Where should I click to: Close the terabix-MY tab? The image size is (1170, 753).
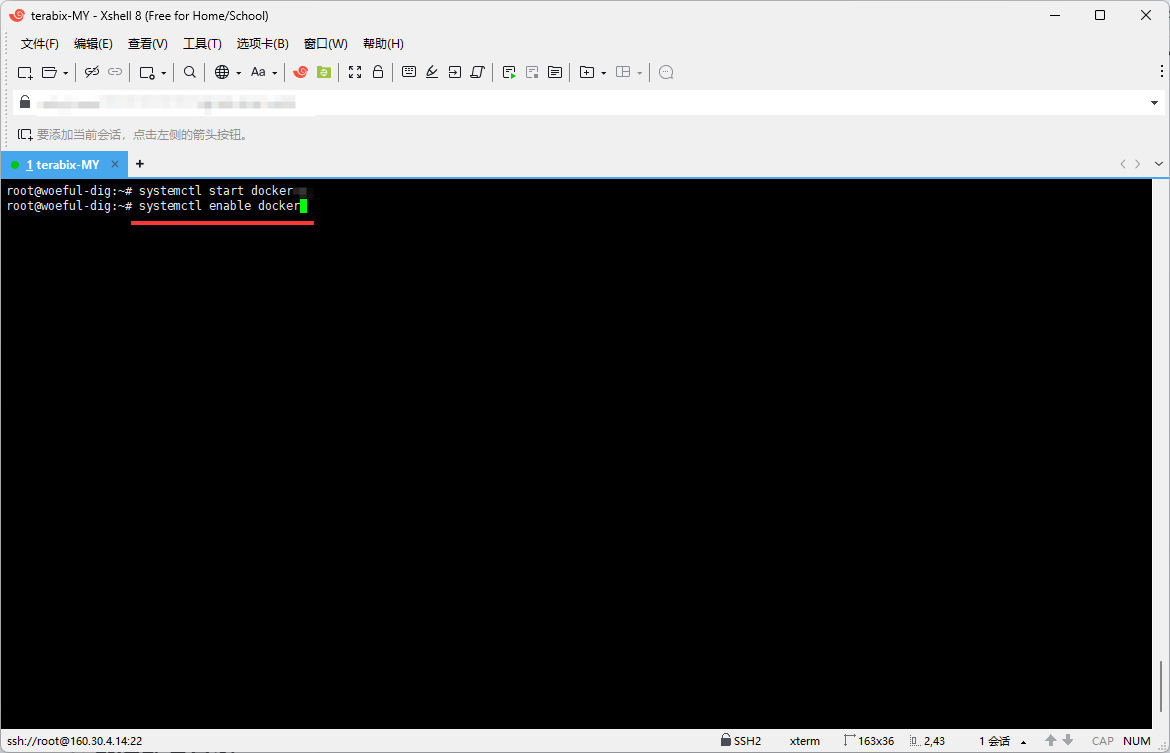[115, 165]
